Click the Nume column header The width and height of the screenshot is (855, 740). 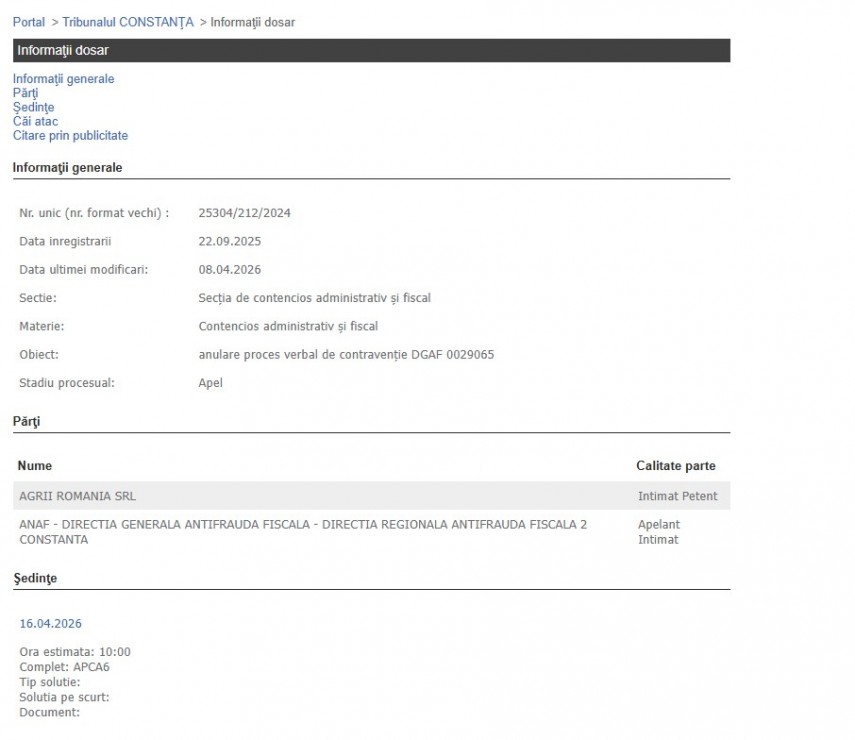(35, 466)
